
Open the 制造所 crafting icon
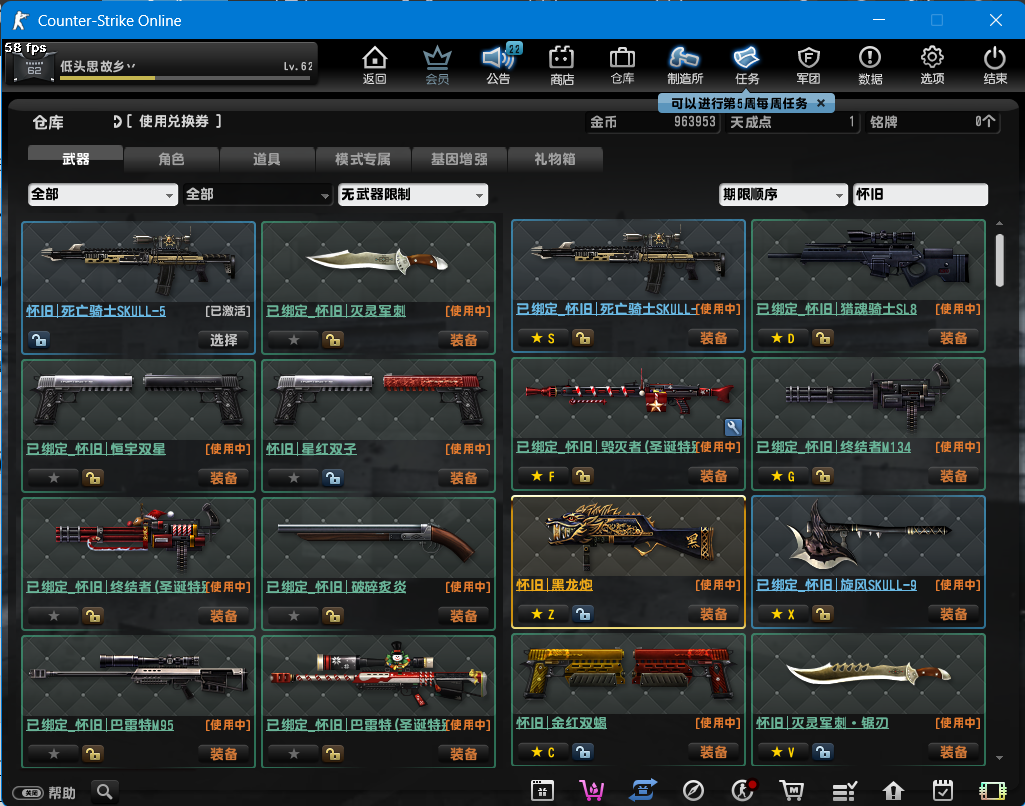(x=684, y=65)
